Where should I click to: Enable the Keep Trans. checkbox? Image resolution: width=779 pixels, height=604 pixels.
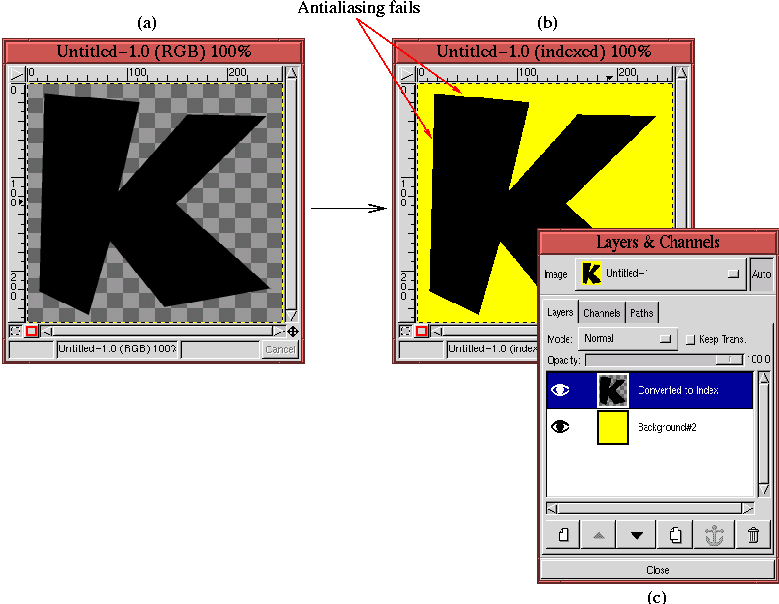pyautogui.click(x=691, y=340)
